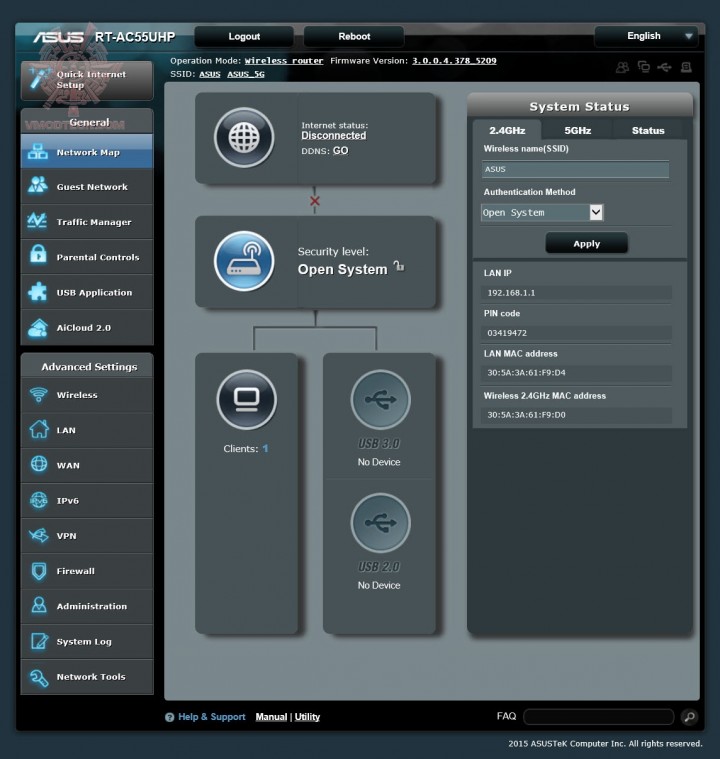The height and width of the screenshot is (759, 720).
Task: Open System Log page
Action: coord(87,641)
